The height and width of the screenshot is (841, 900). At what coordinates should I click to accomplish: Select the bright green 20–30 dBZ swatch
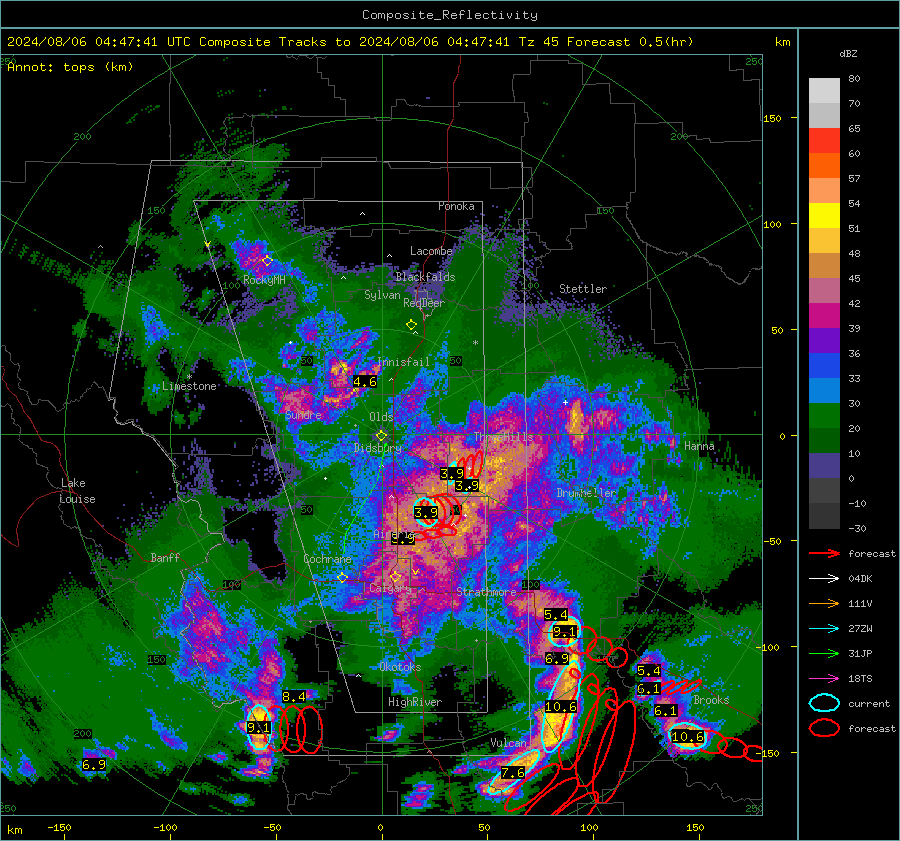tap(824, 416)
